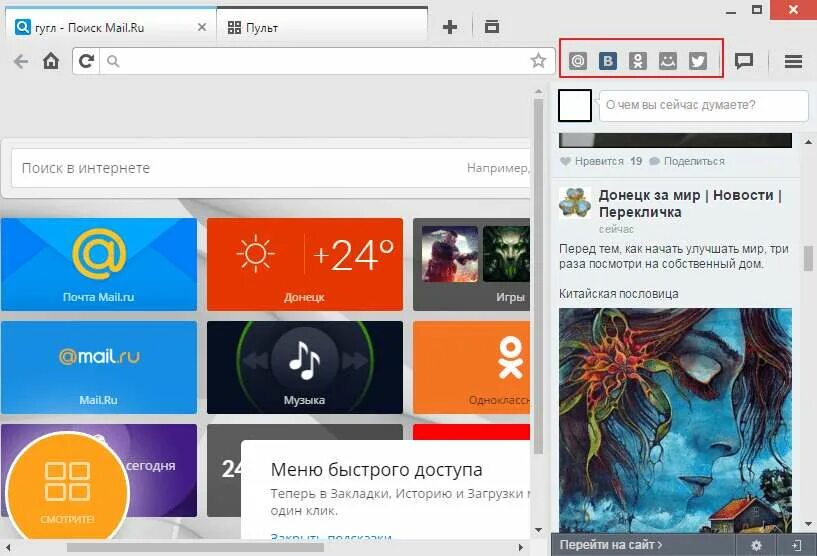The width and height of the screenshot is (817, 556).
Task: Open Odnoklassniki social panel icon
Action: click(638, 61)
